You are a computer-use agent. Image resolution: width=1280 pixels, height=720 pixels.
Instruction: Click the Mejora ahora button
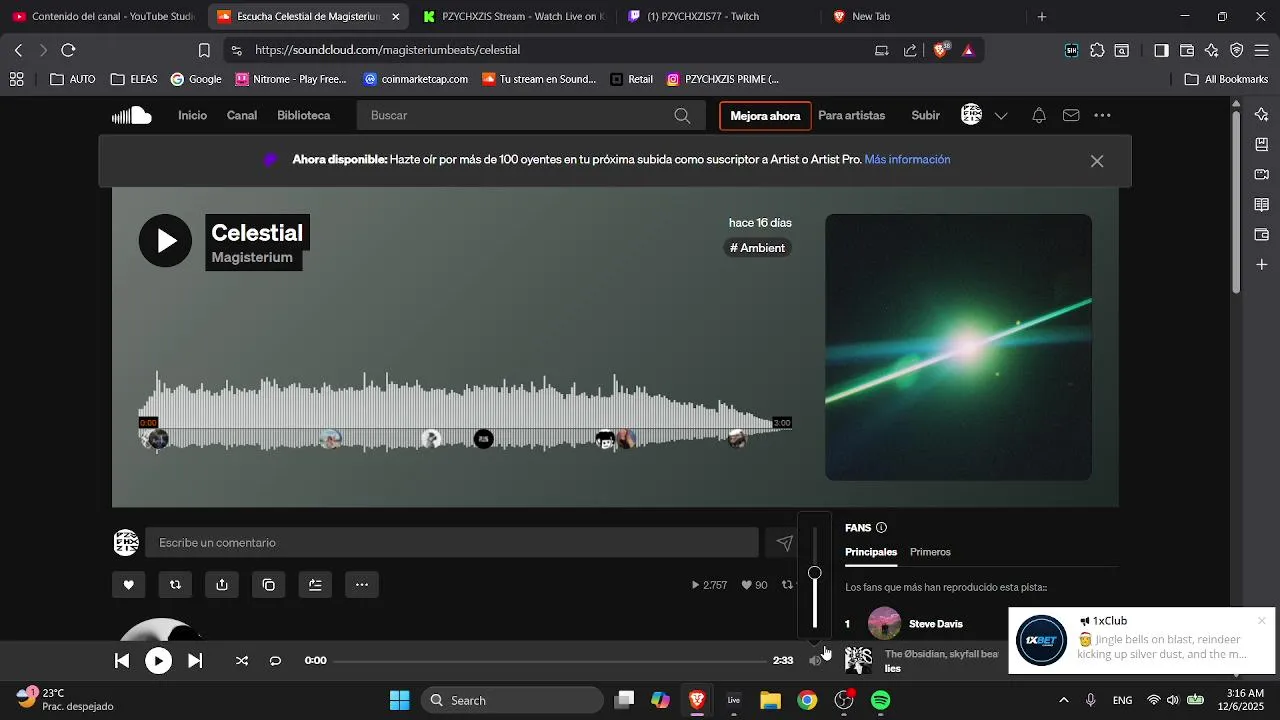765,116
